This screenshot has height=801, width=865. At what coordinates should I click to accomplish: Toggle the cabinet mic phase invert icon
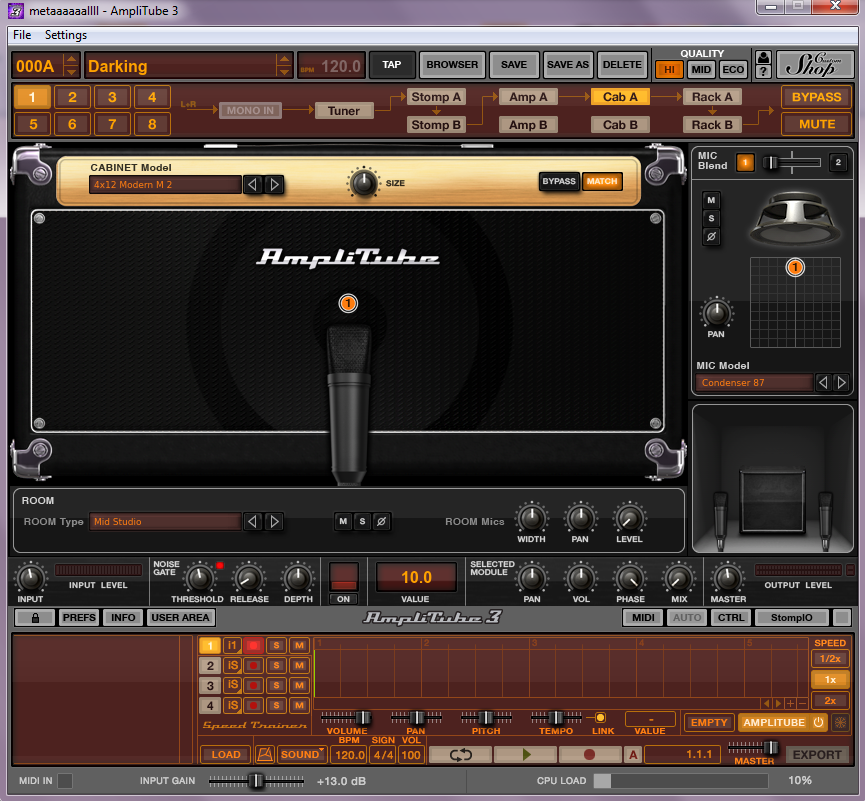point(711,237)
